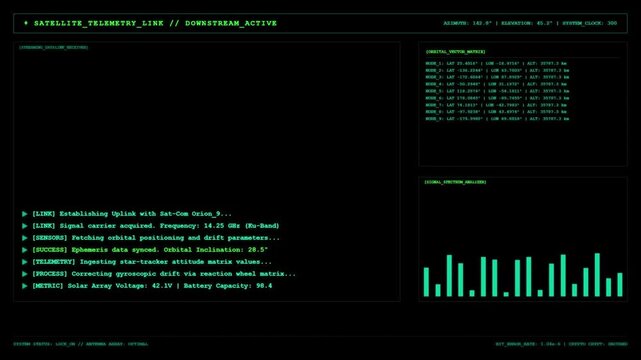Click the arrow beside the [PROCESS] log line
The height and width of the screenshot is (360, 641).
pos(25,274)
